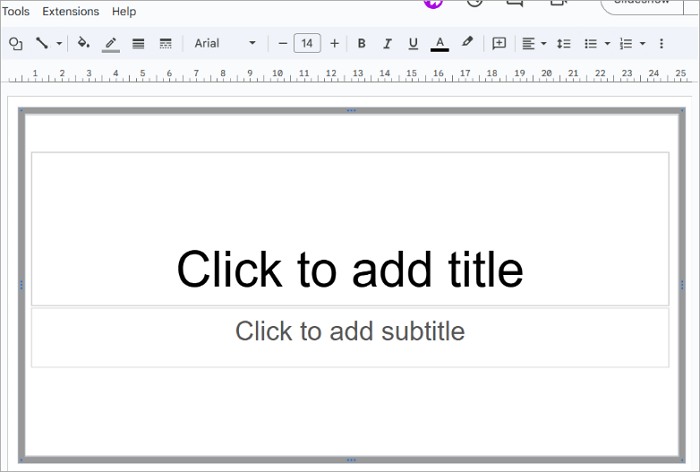Expand the bulleted list dropdown arrow
Viewport: 700px width, 472px height.
coord(607,43)
